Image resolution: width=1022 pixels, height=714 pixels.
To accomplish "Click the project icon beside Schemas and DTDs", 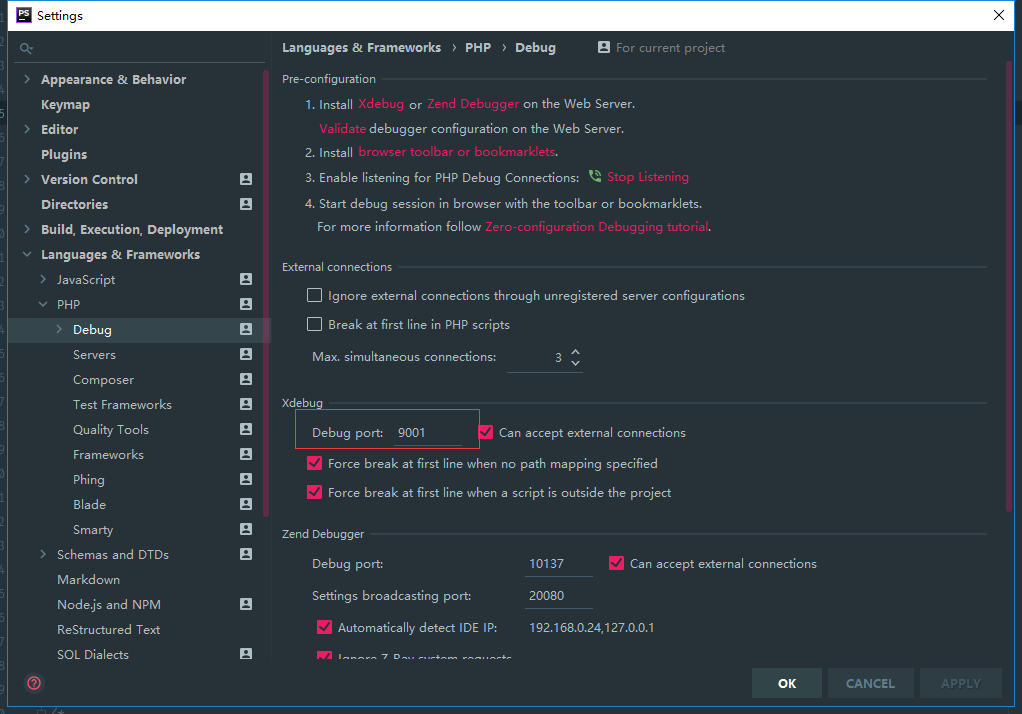I will pyautogui.click(x=246, y=554).
